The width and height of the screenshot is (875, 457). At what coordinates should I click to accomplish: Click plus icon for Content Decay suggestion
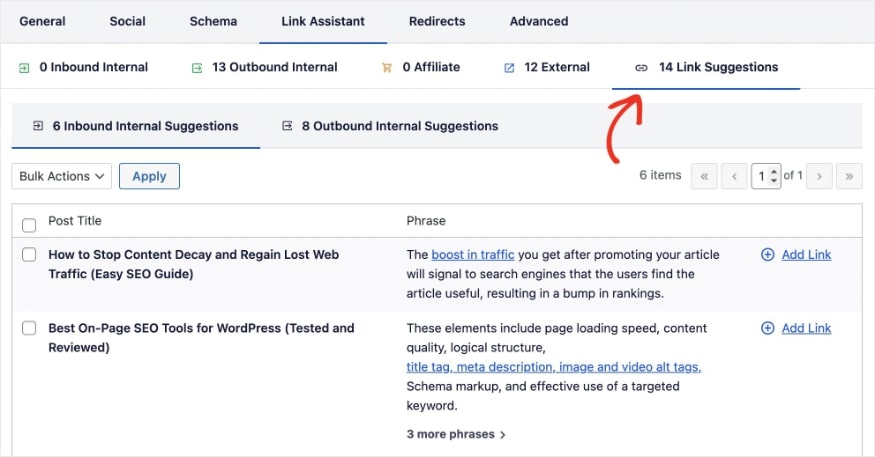pos(768,254)
